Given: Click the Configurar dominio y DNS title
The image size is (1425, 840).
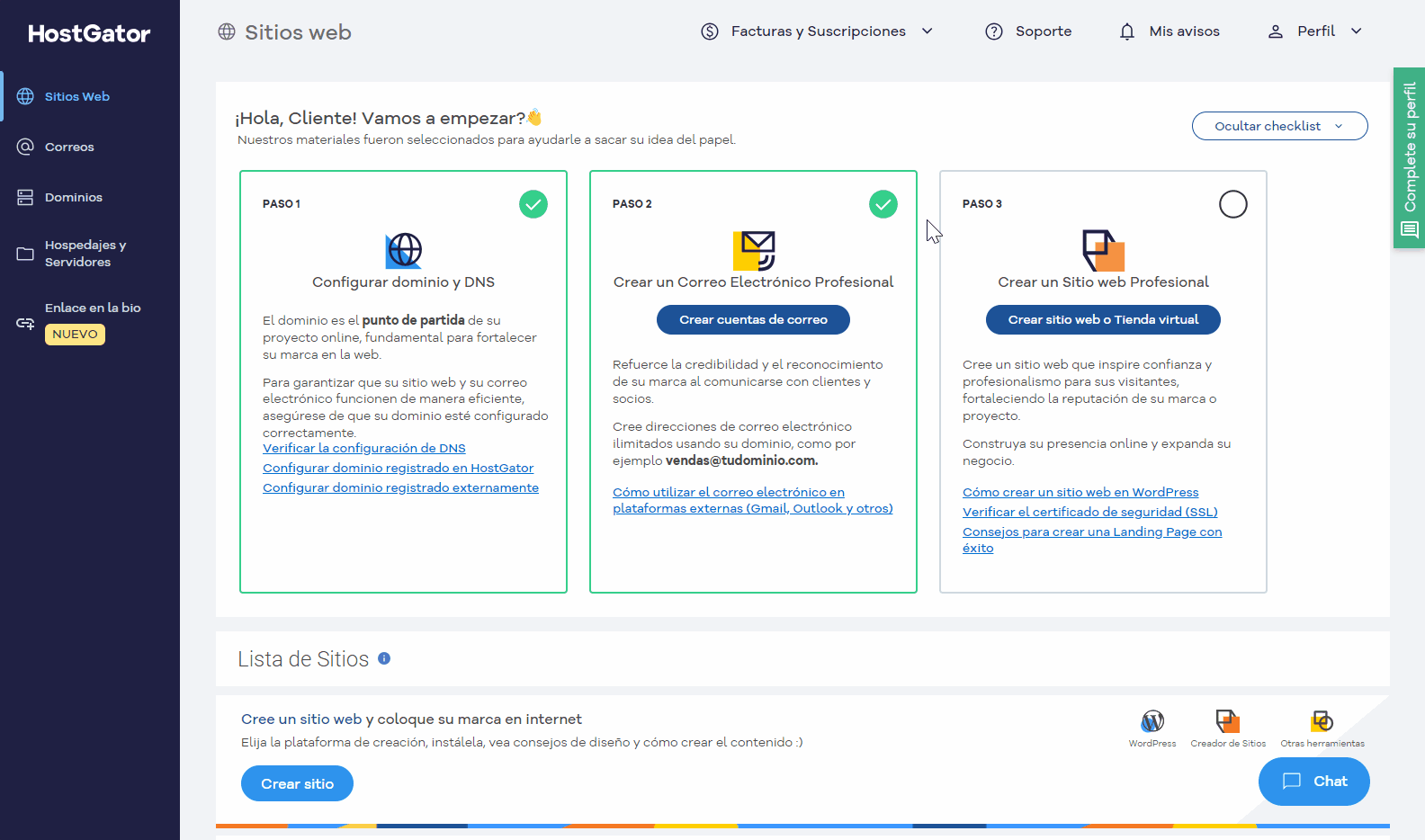Looking at the screenshot, I should click(x=403, y=281).
